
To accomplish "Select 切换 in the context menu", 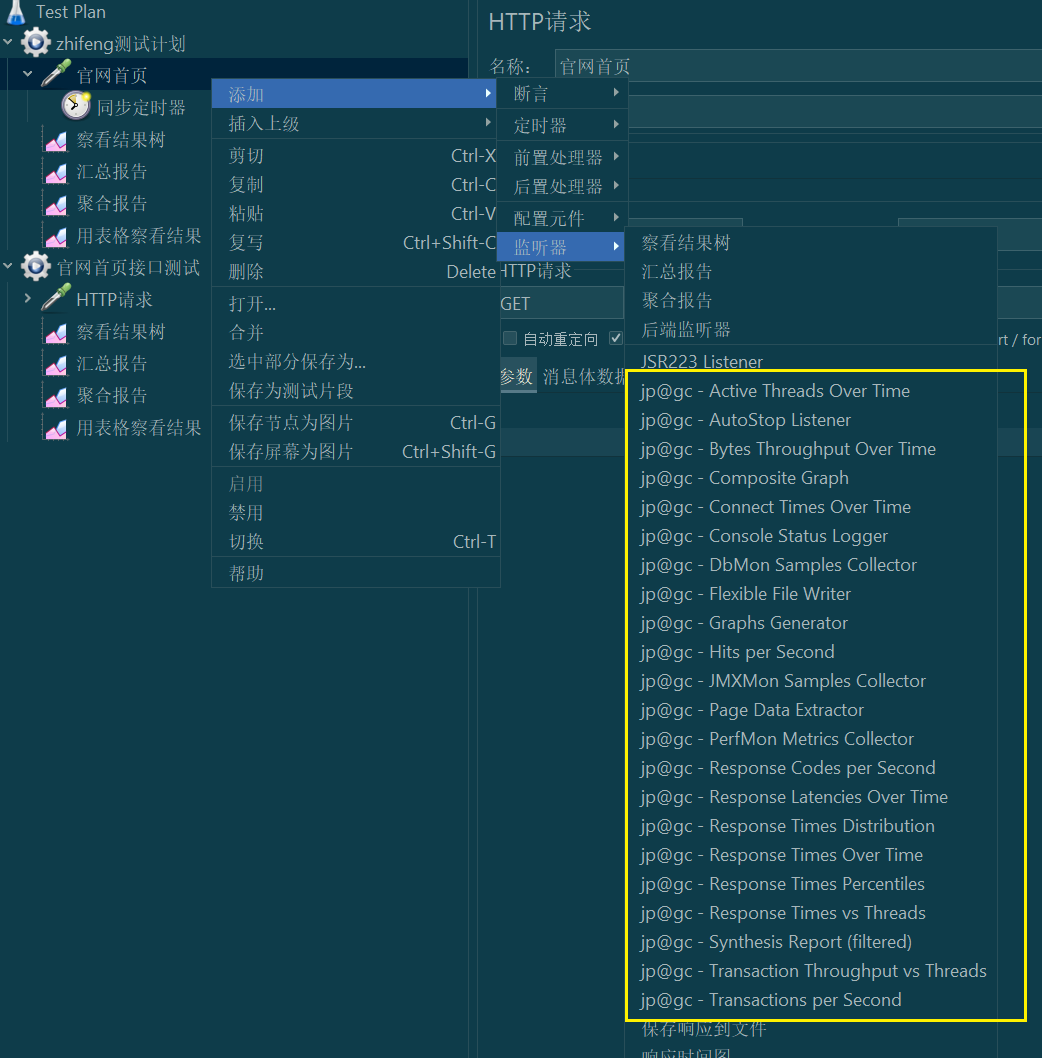I will coord(356,542).
